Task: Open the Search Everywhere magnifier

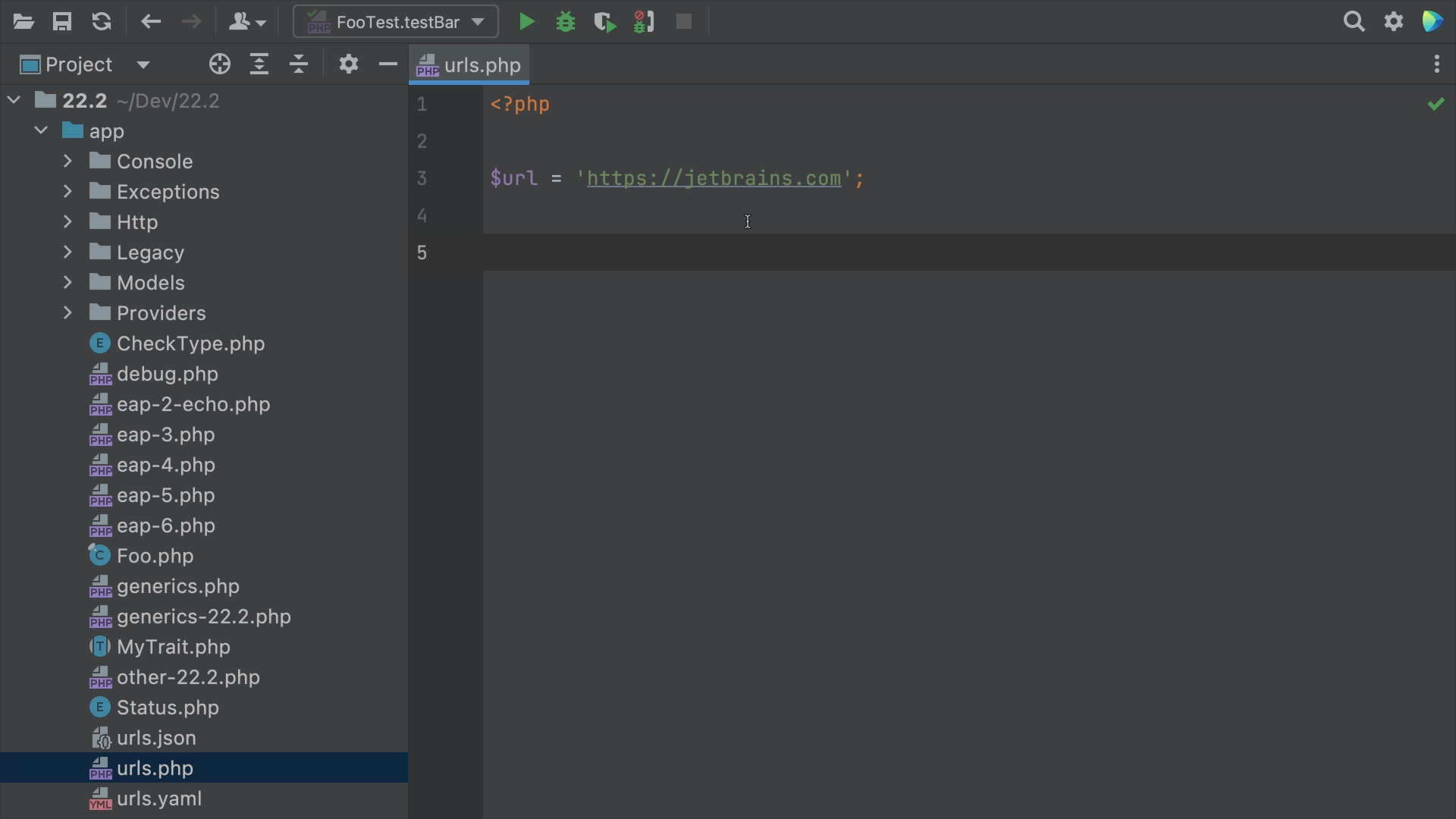Action: click(1354, 22)
